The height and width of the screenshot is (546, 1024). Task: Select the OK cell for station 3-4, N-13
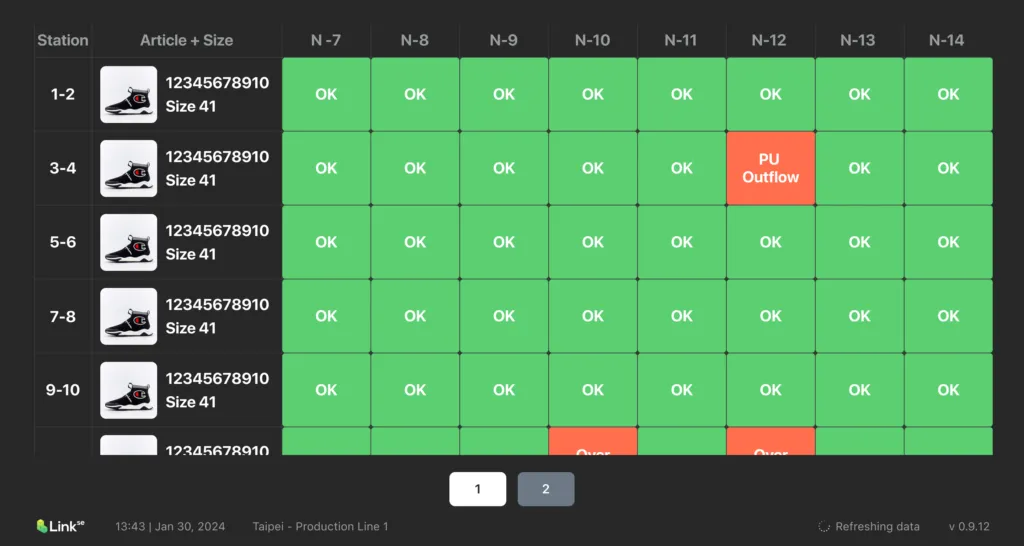coord(859,168)
